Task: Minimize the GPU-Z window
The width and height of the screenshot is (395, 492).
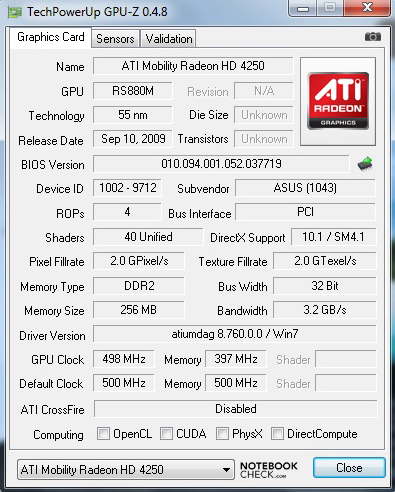Action: pyautogui.click(x=303, y=8)
